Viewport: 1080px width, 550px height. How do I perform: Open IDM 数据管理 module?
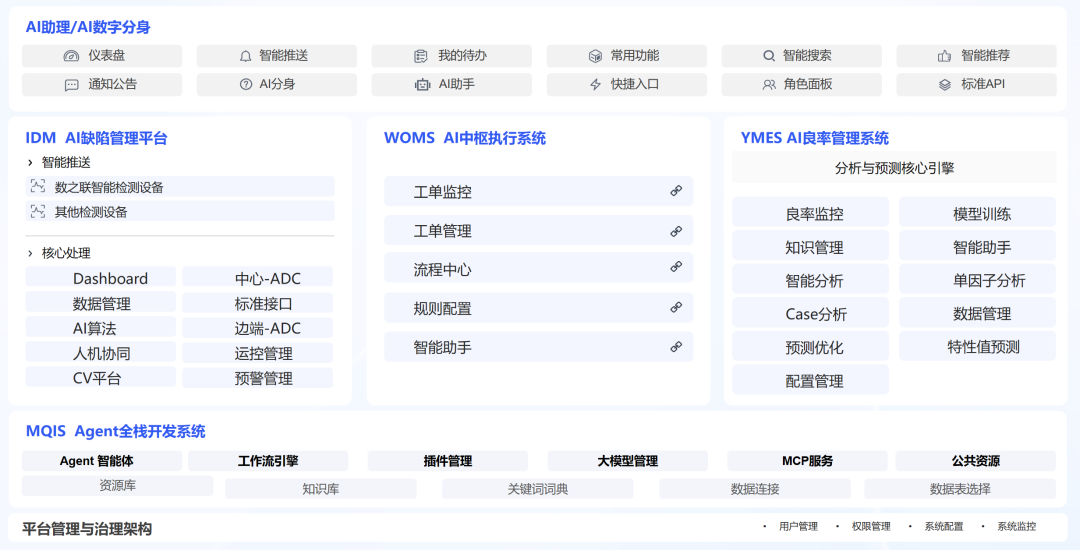pyautogui.click(x=101, y=302)
